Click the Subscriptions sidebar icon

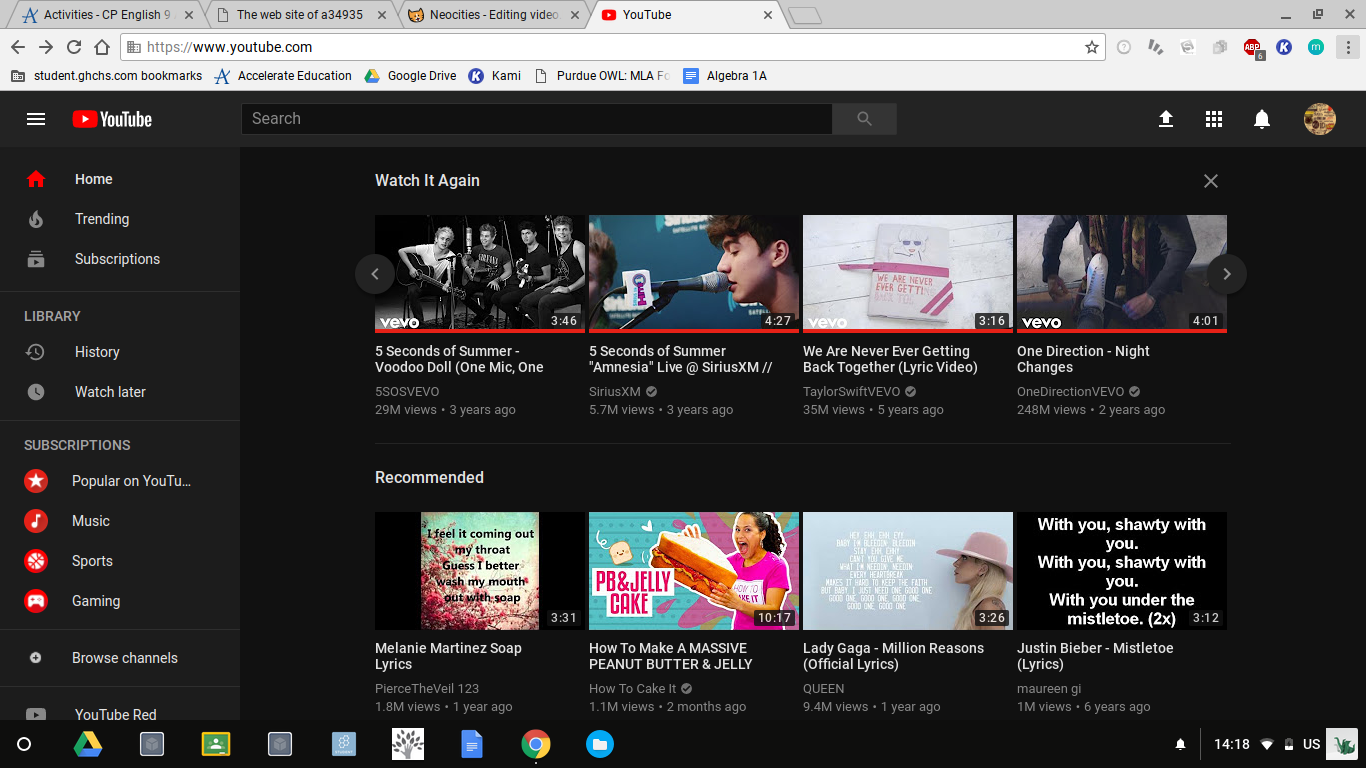pyautogui.click(x=36, y=259)
